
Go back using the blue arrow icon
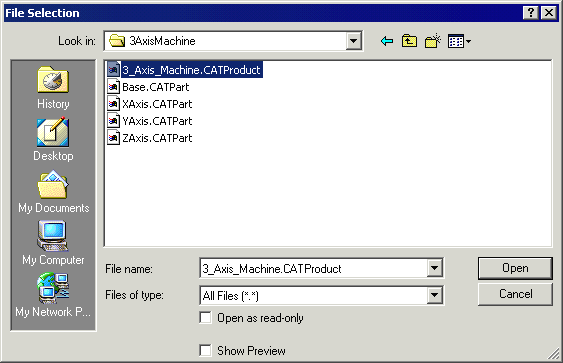(x=387, y=41)
